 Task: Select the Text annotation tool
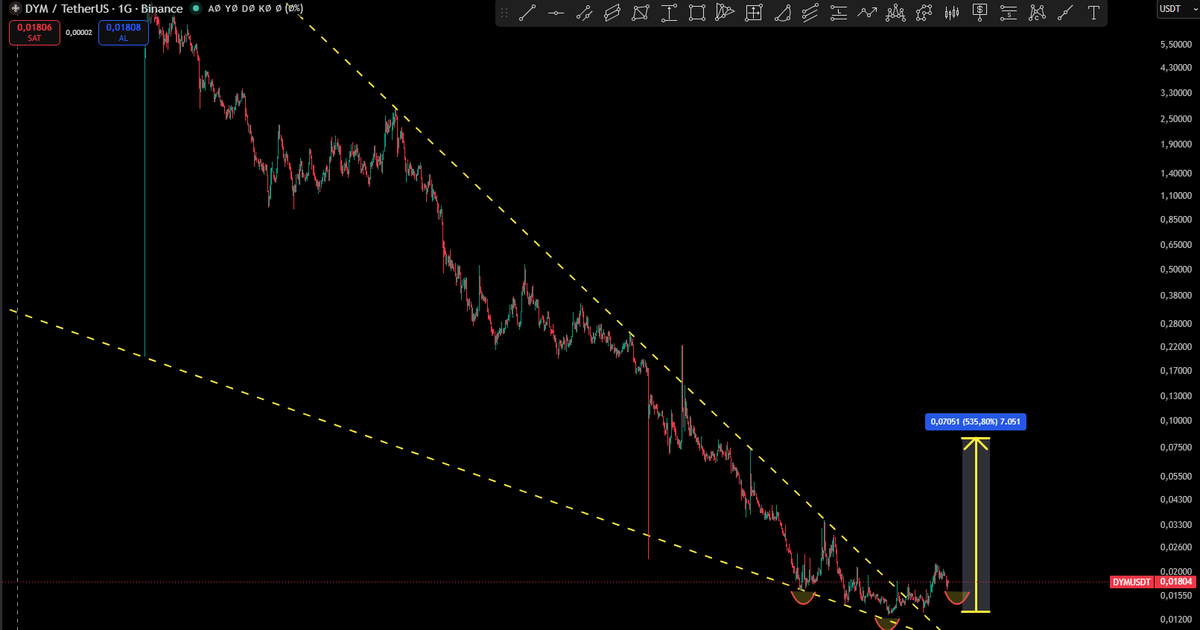click(1093, 13)
